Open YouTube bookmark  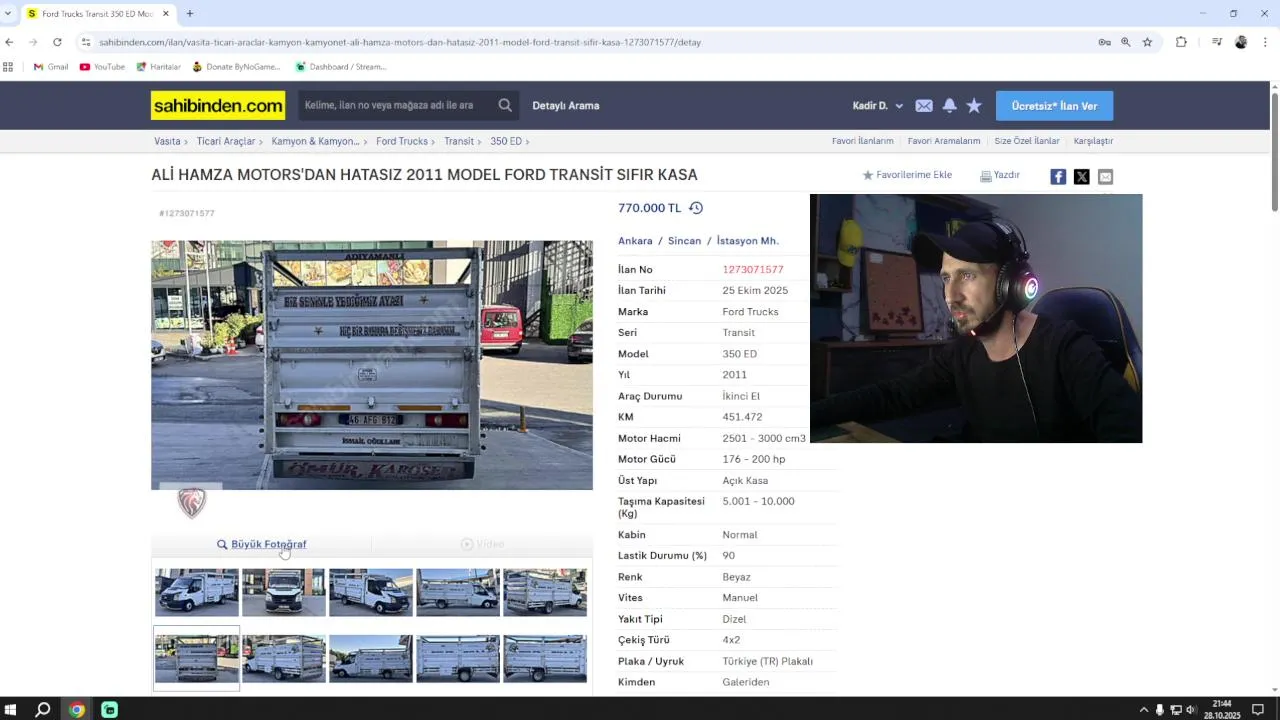tap(102, 67)
